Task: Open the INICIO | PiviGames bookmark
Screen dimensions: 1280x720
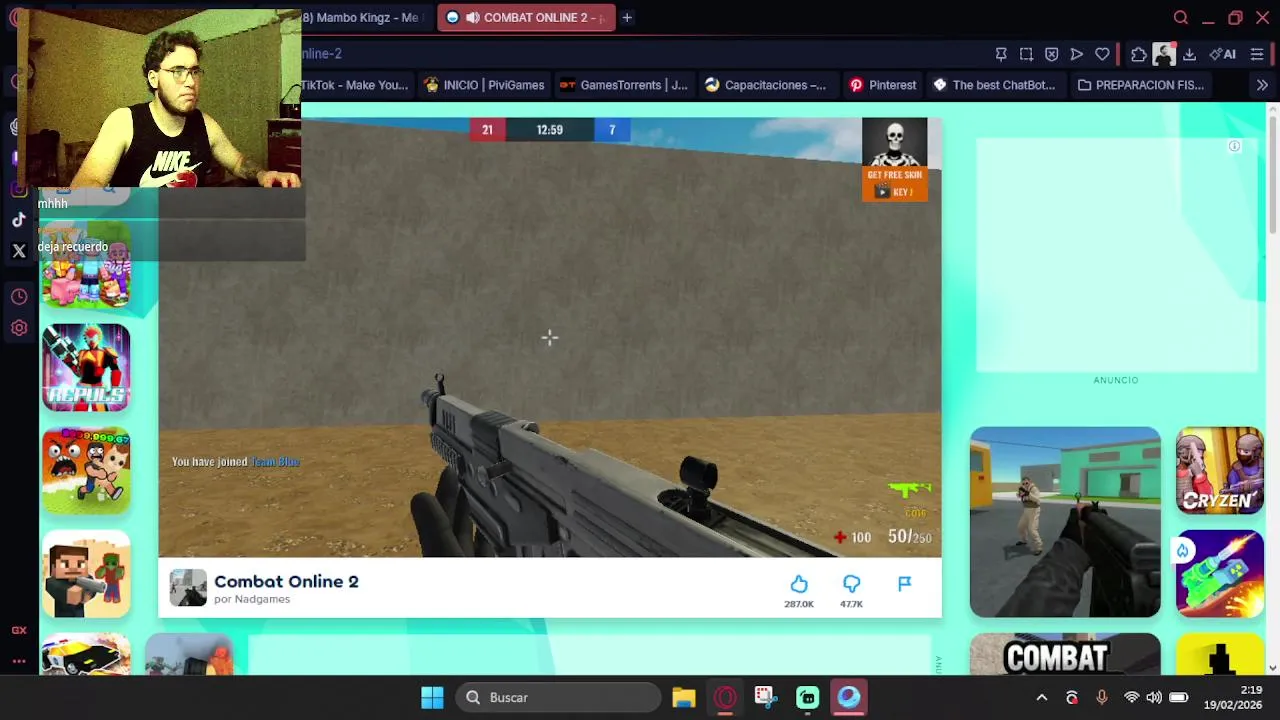Action: (485, 85)
